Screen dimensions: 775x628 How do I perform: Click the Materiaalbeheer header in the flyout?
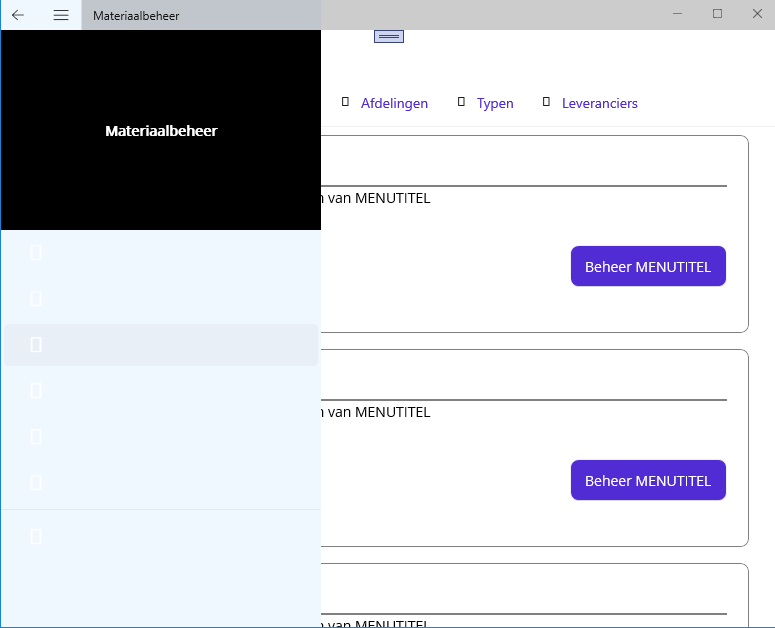tap(161, 131)
